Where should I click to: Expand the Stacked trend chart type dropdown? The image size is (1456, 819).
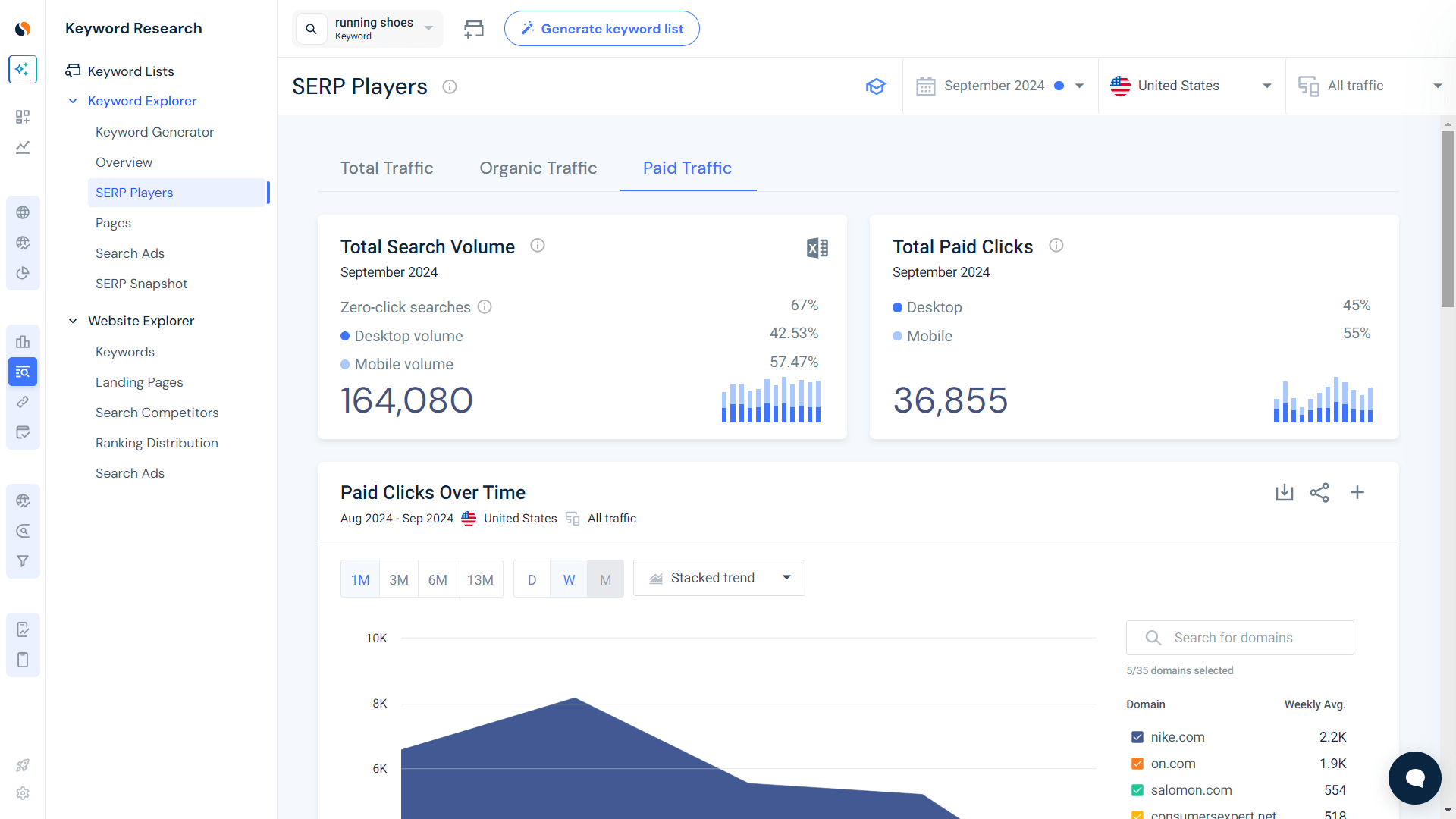(719, 579)
